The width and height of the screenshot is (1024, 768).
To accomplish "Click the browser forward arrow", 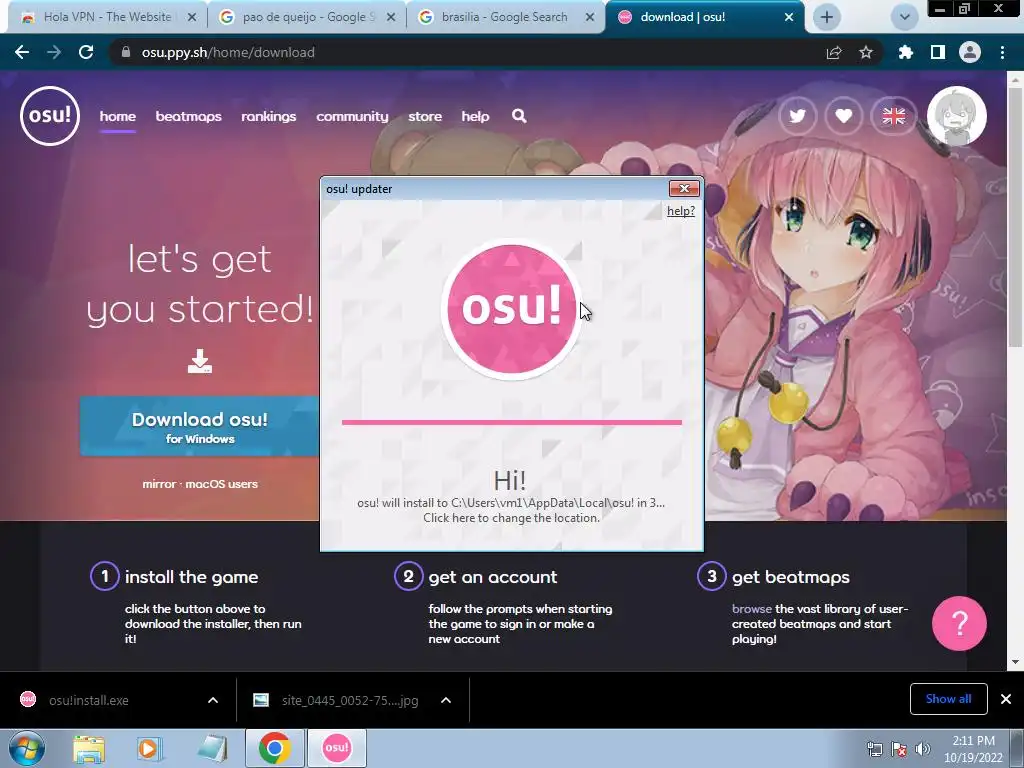I will [54, 52].
